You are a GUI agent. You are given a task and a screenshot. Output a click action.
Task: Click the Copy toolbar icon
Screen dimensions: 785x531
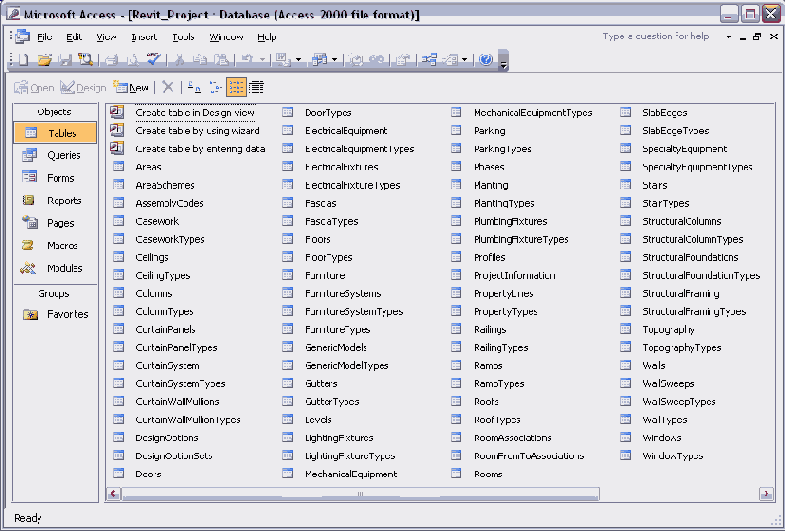(200, 60)
